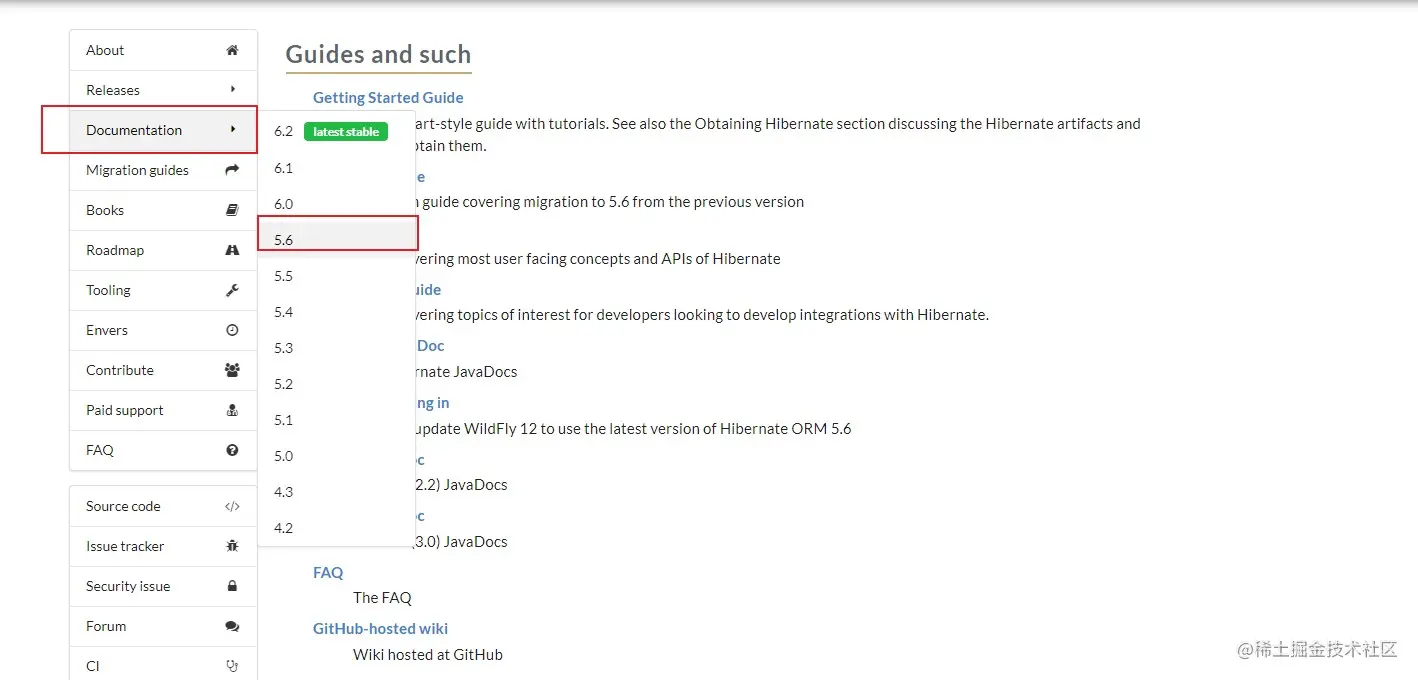
Task: Click the stethoscope icon beside CI
Action: [x=232, y=666]
